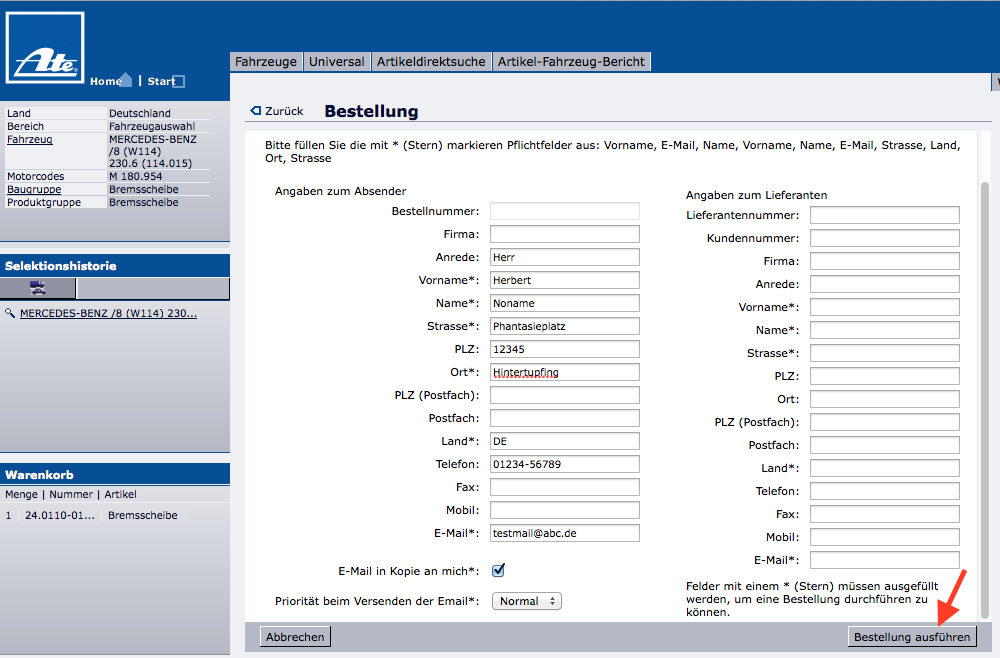Select the Universal tab
Screen dimensions: 1000x658
point(337,62)
